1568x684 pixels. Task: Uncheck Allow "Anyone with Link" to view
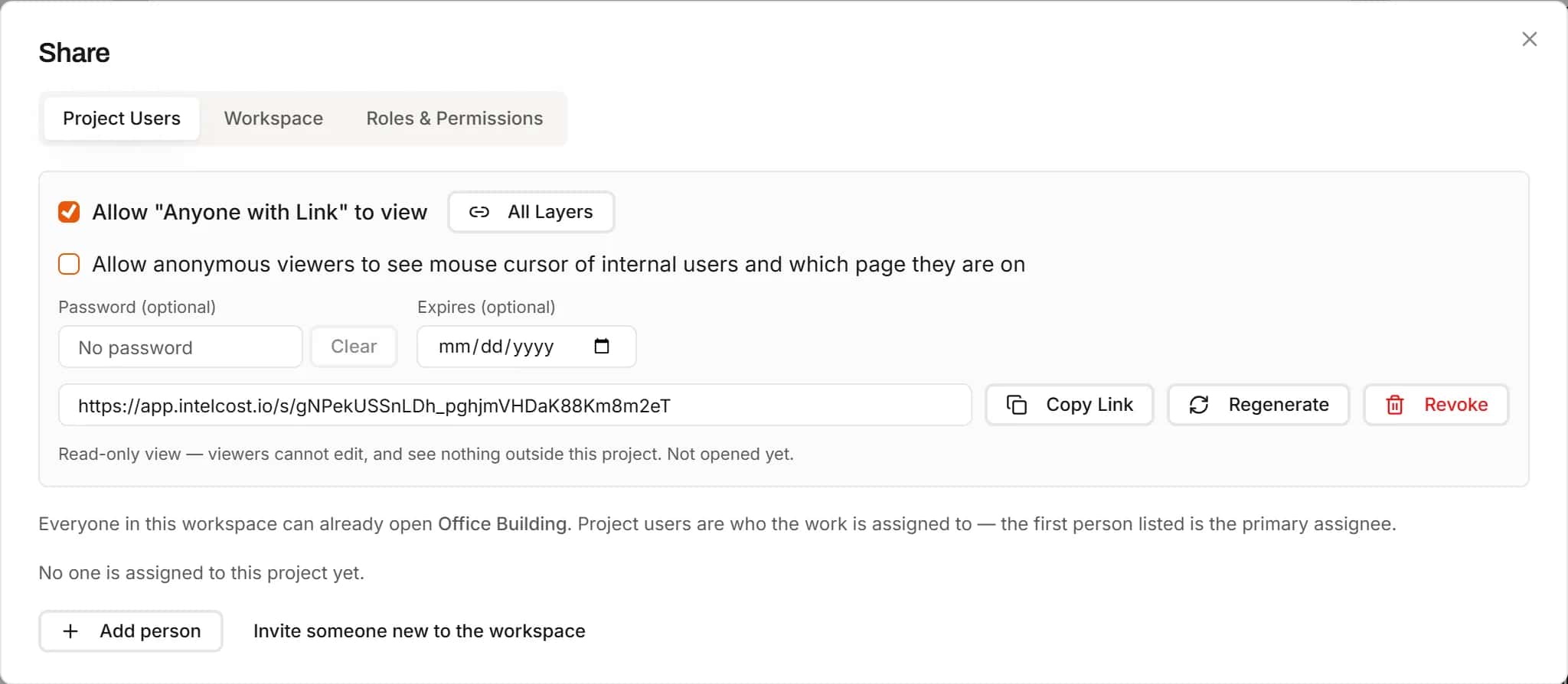point(69,212)
